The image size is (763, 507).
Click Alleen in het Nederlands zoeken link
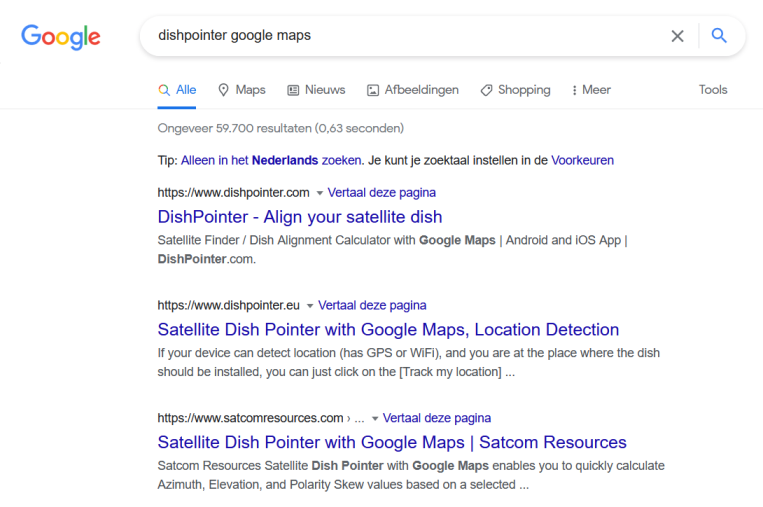[x=271, y=160]
